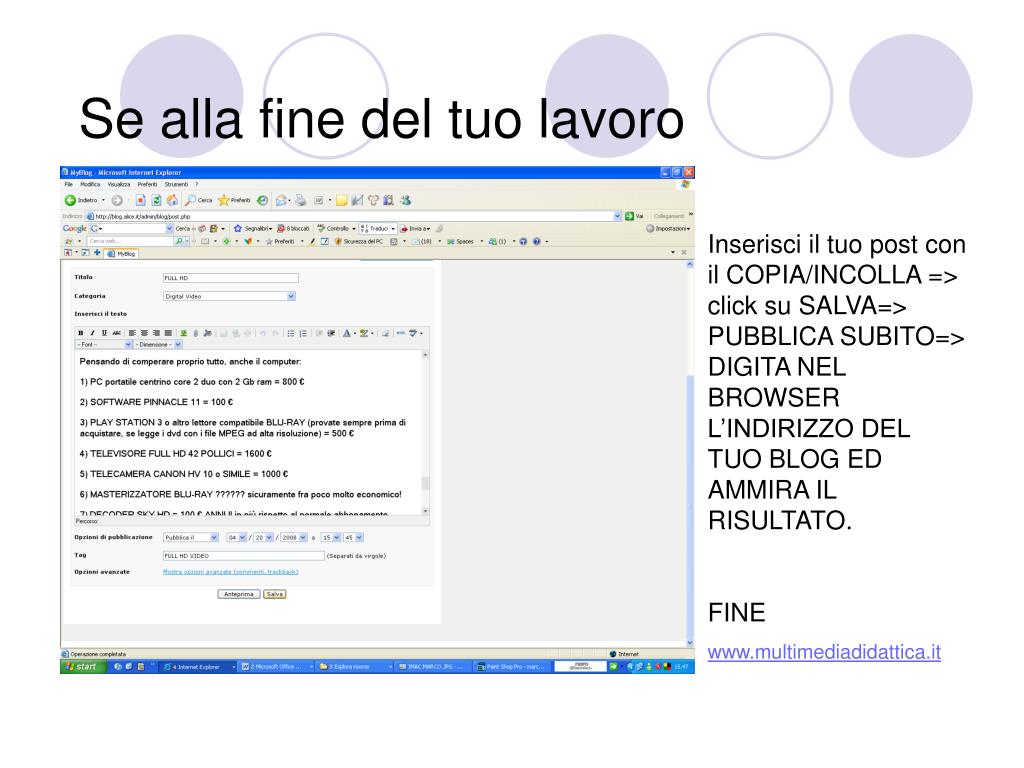Open the year dropdown showing 2008
Screen dimensions: 1024x768
click(x=294, y=537)
